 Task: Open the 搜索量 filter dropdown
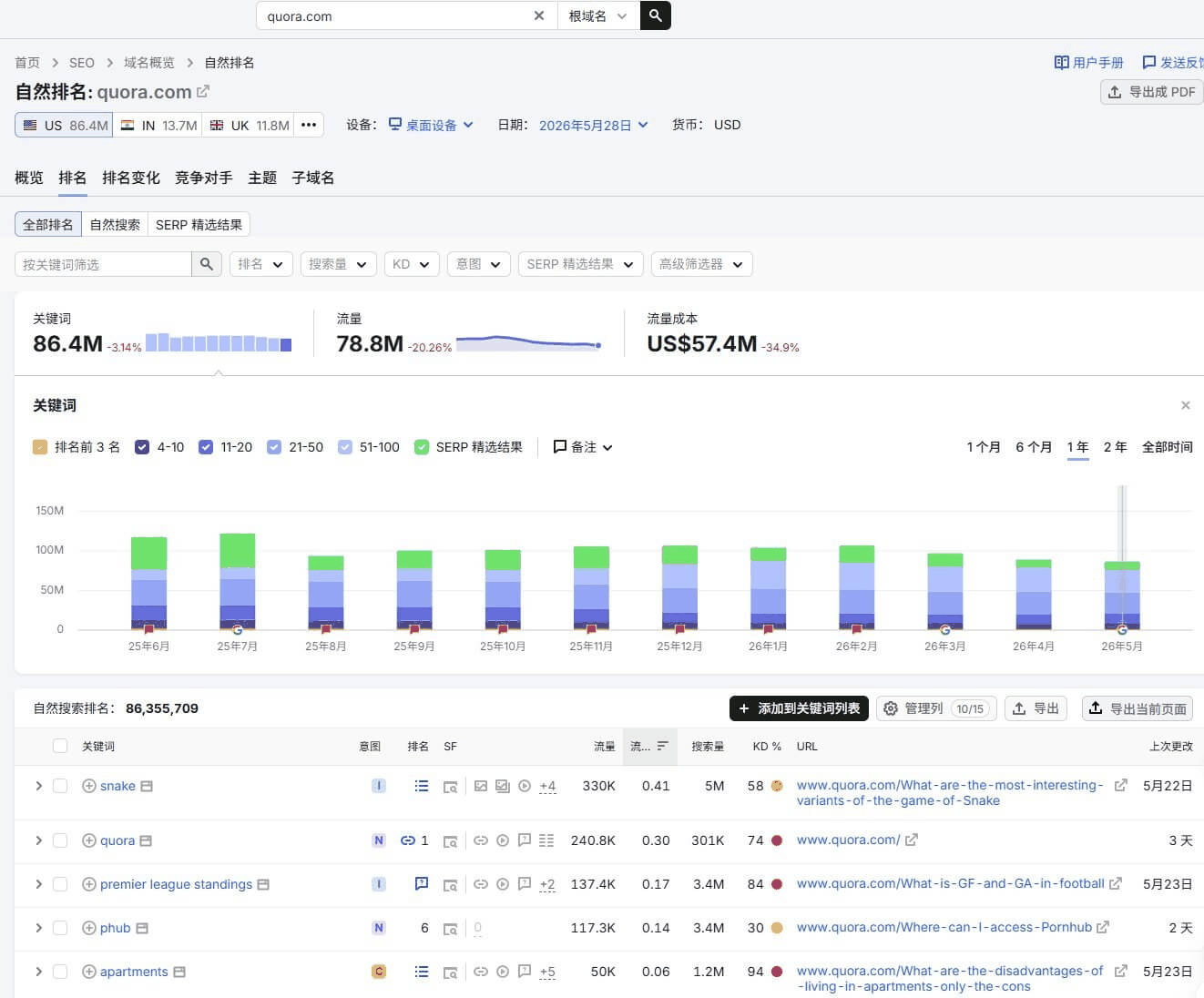(x=338, y=264)
